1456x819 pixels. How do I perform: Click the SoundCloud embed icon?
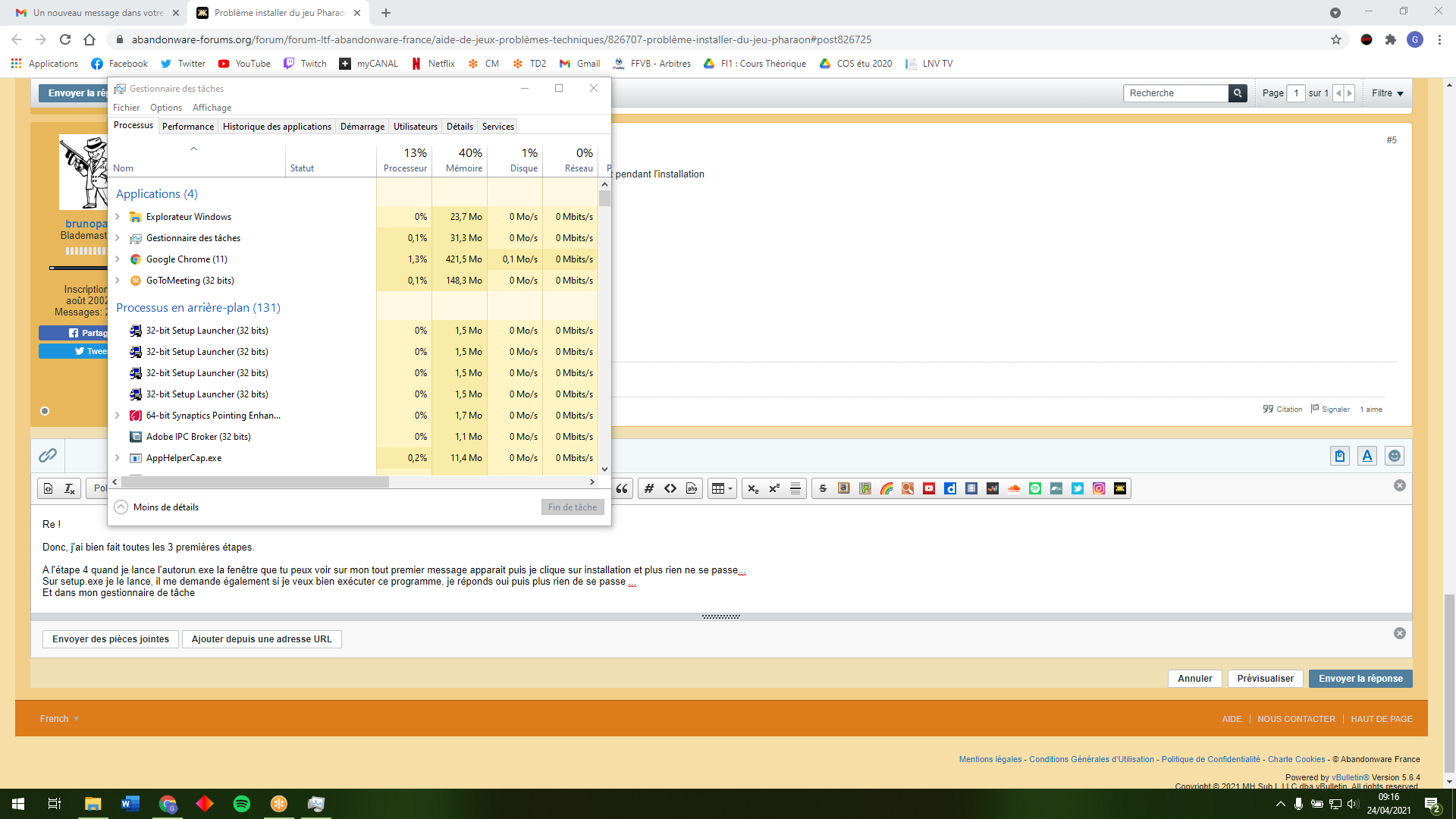coord(1014,488)
